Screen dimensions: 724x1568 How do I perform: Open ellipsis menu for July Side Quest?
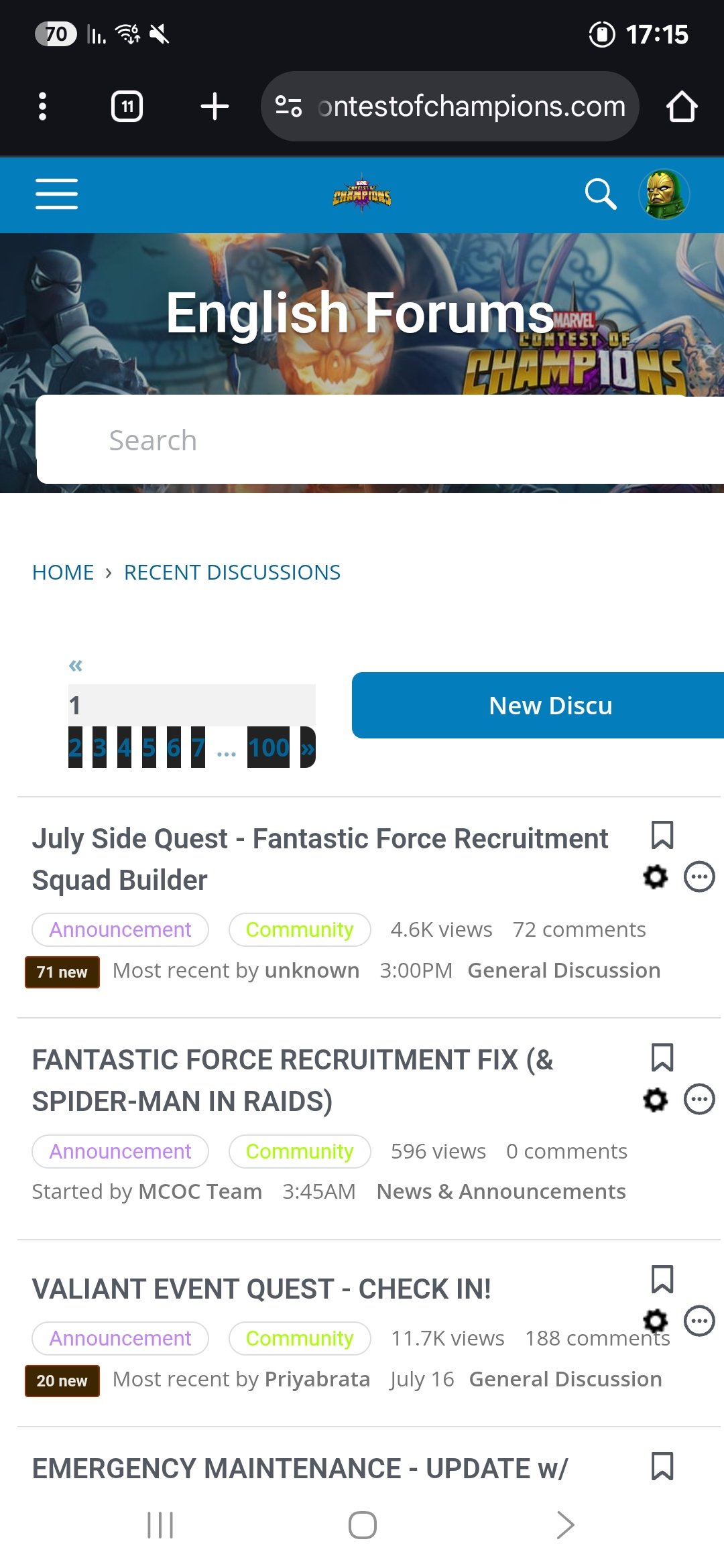(x=699, y=876)
